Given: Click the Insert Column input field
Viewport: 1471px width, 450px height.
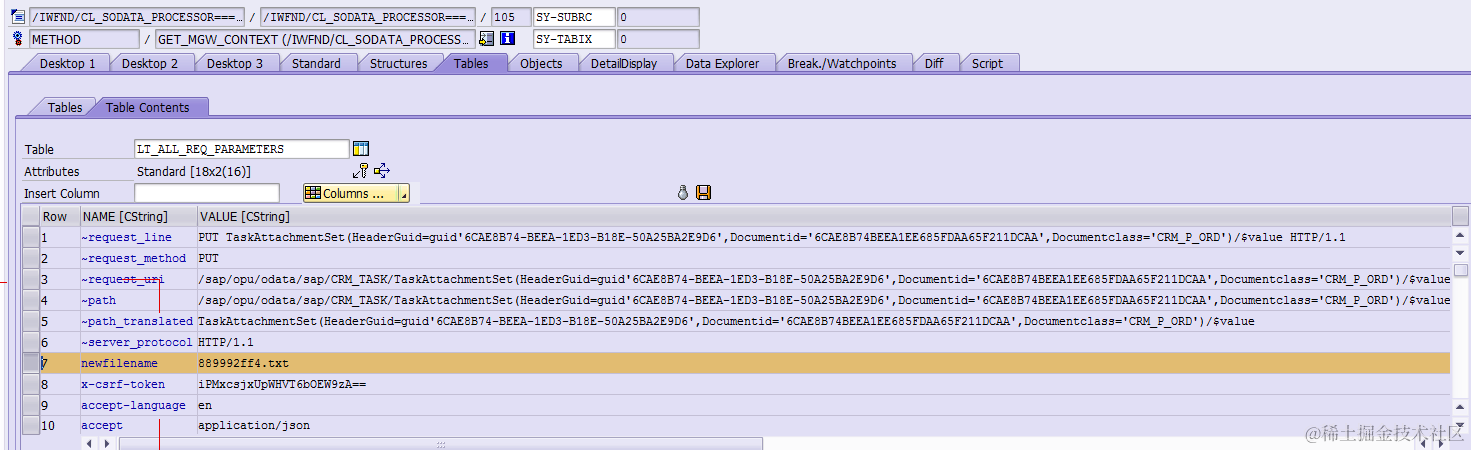Looking at the screenshot, I should pyautogui.click(x=207, y=193).
